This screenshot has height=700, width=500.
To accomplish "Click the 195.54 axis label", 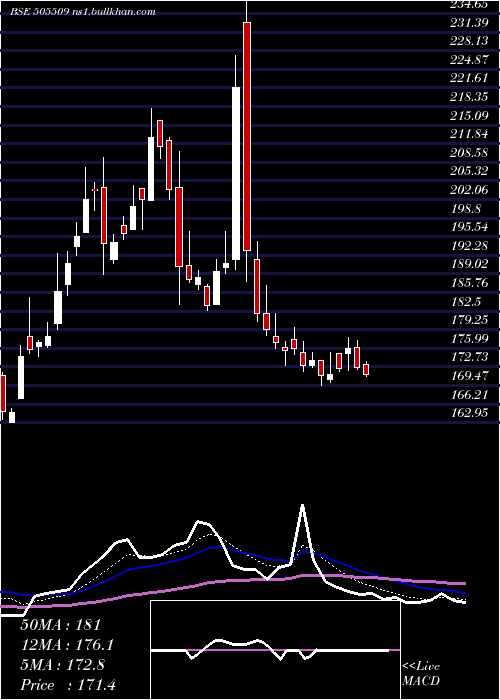I will coord(469,227).
